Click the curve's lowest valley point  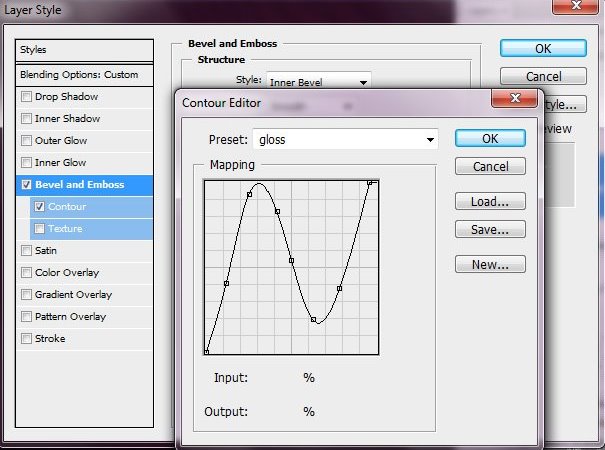[x=314, y=321]
